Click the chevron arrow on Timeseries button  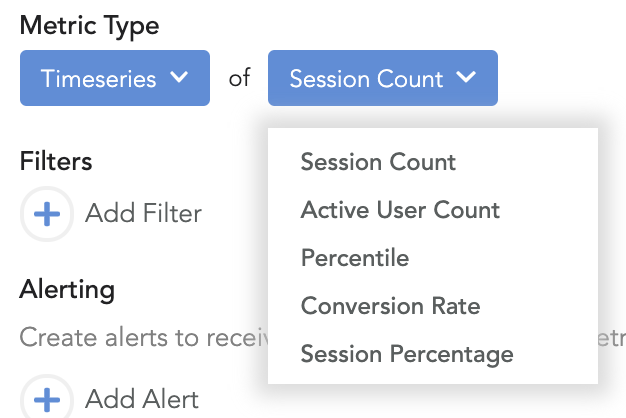pyautogui.click(x=179, y=77)
